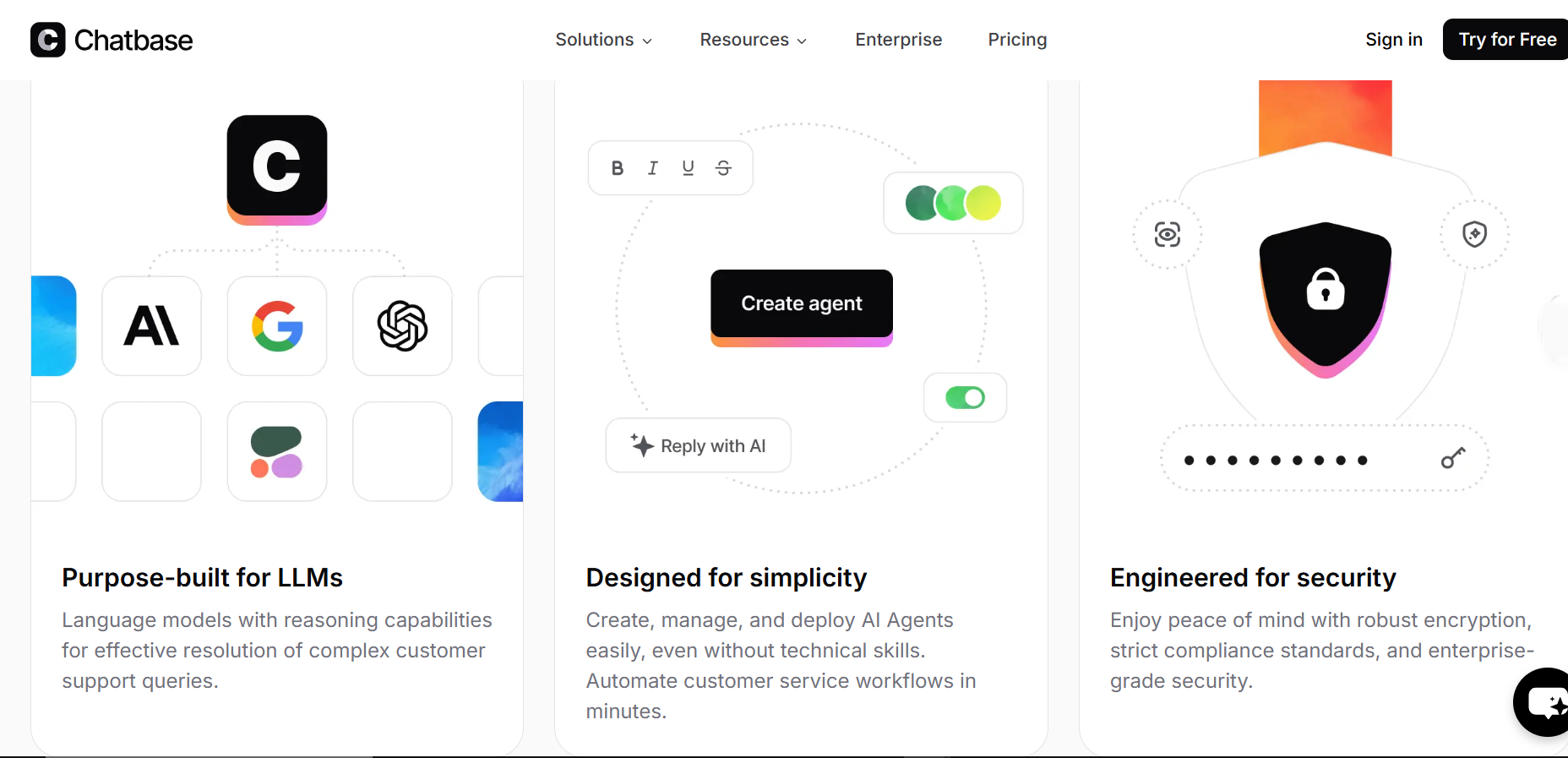The image size is (1568, 758).
Task: Select the green and pink shapes logo tile
Action: (277, 451)
